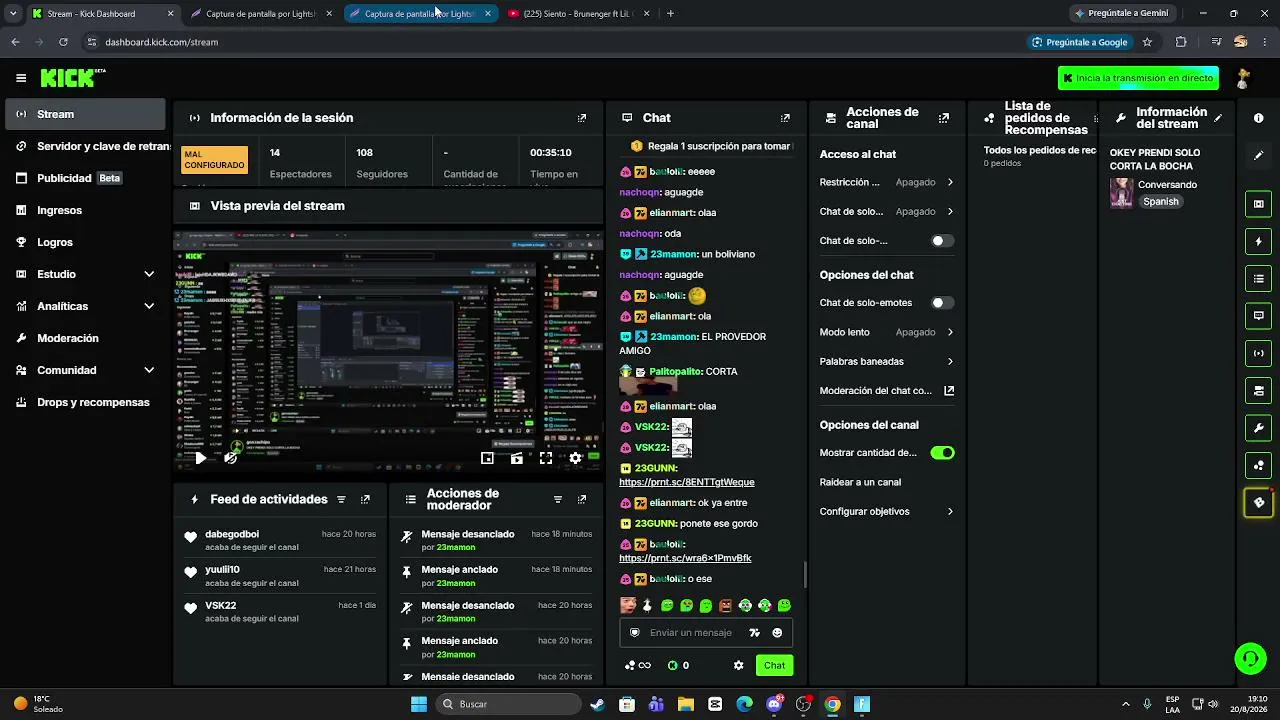Click the highlighted tag widget icon in right toolbar
Viewport: 1280px width, 720px height.
click(1258, 503)
